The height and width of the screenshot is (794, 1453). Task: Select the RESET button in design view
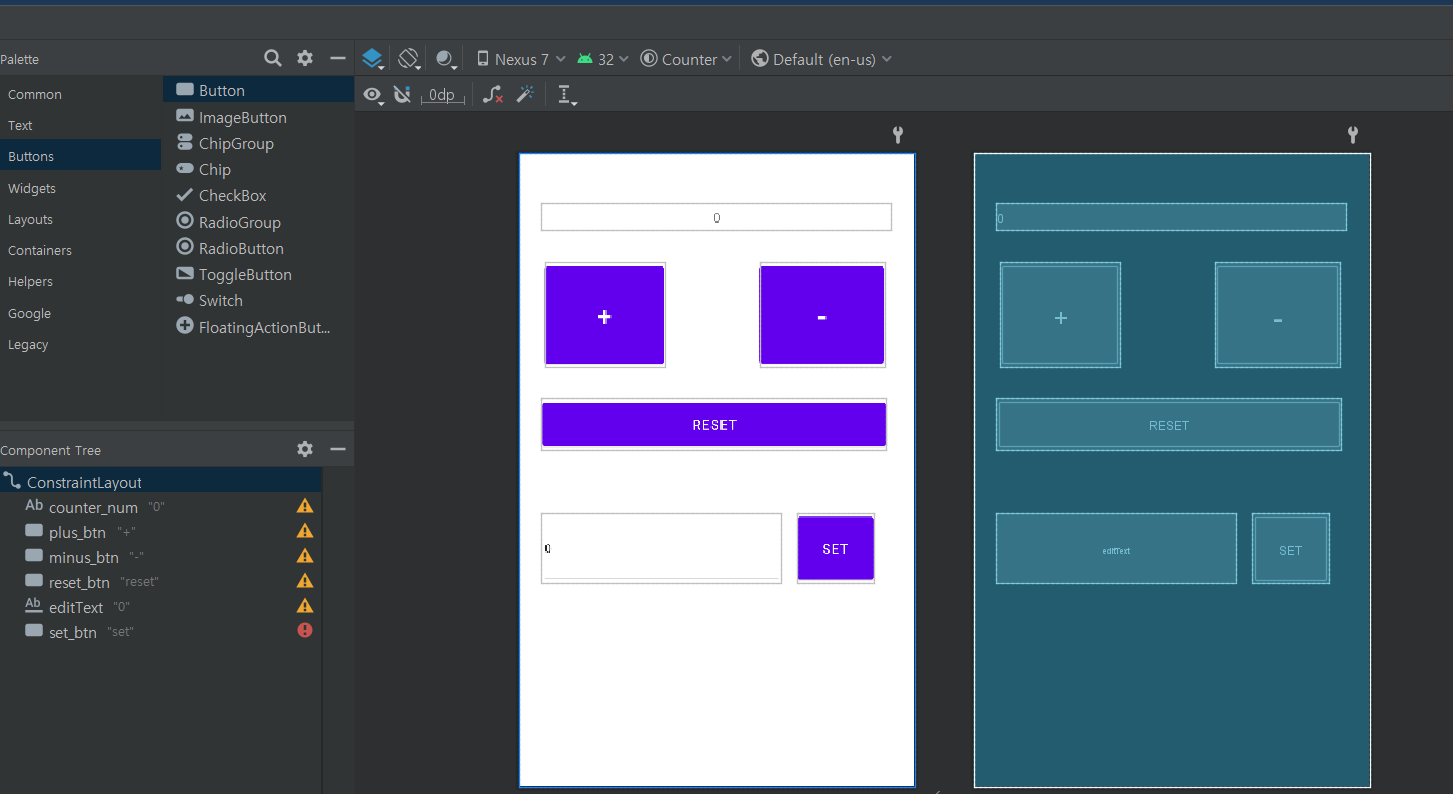pos(714,424)
